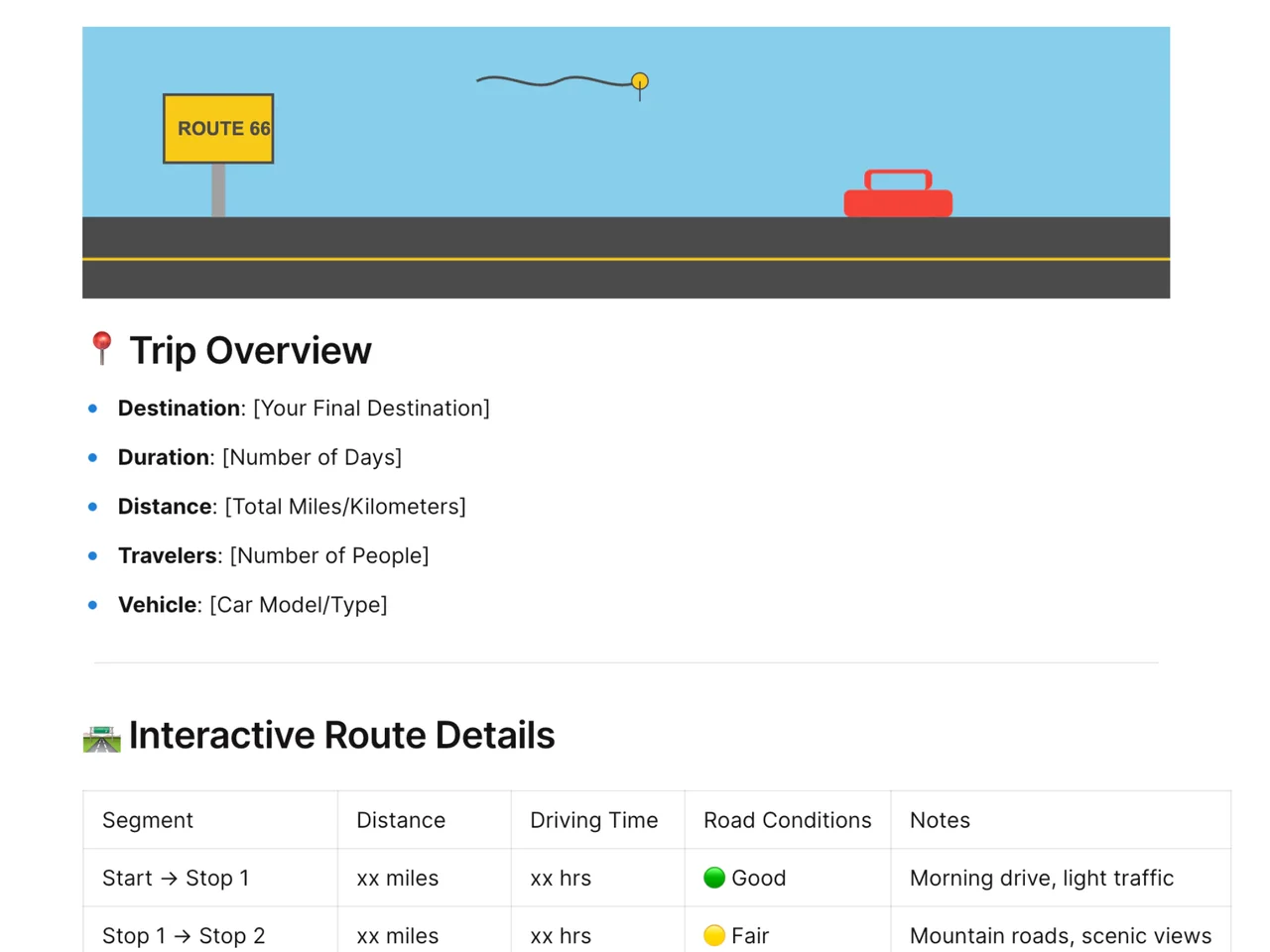Viewport: 1270px width, 952px height.
Task: Click the [Your Final Destination] placeholder
Action: [x=371, y=409]
